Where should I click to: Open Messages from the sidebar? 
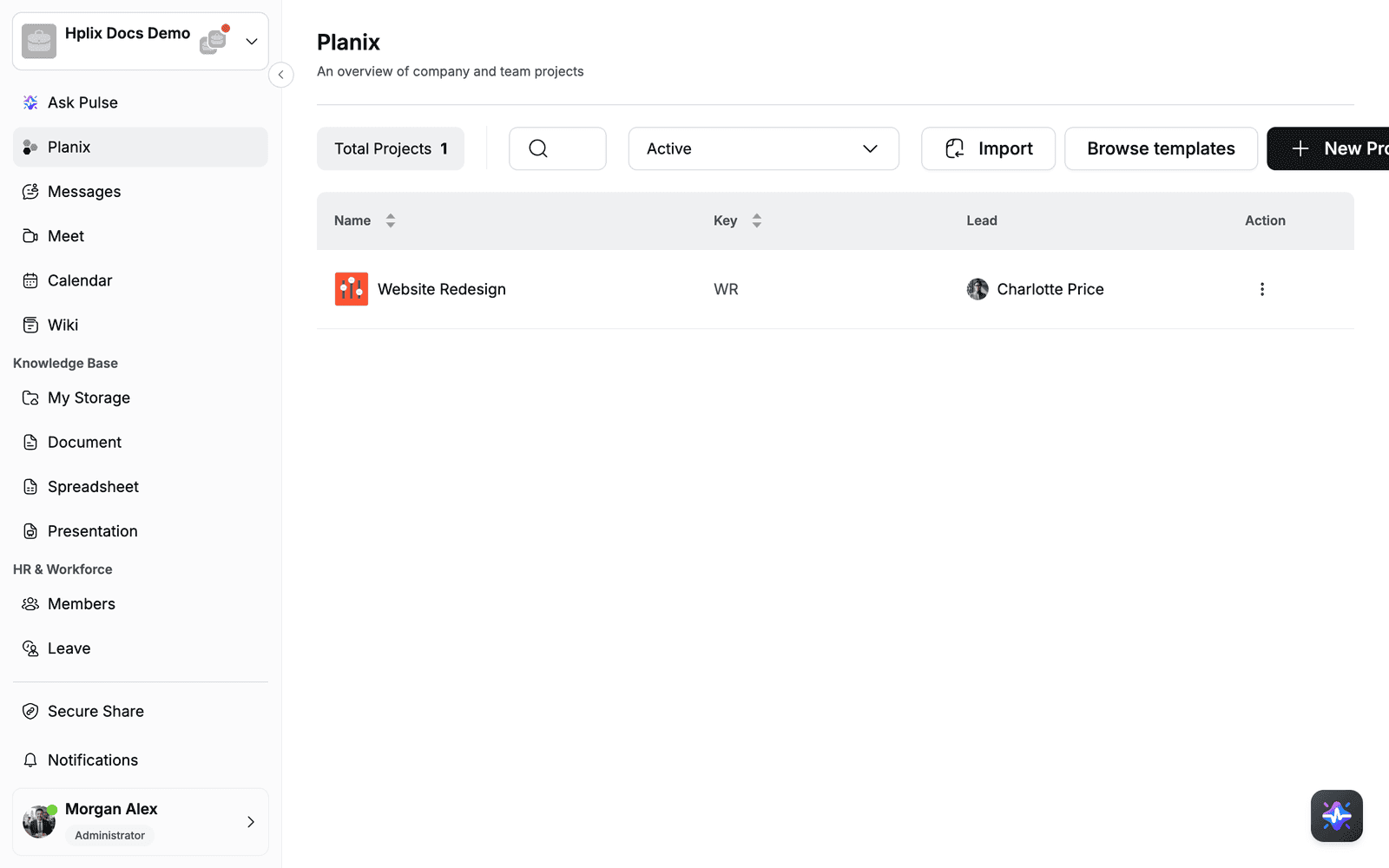coord(141,192)
